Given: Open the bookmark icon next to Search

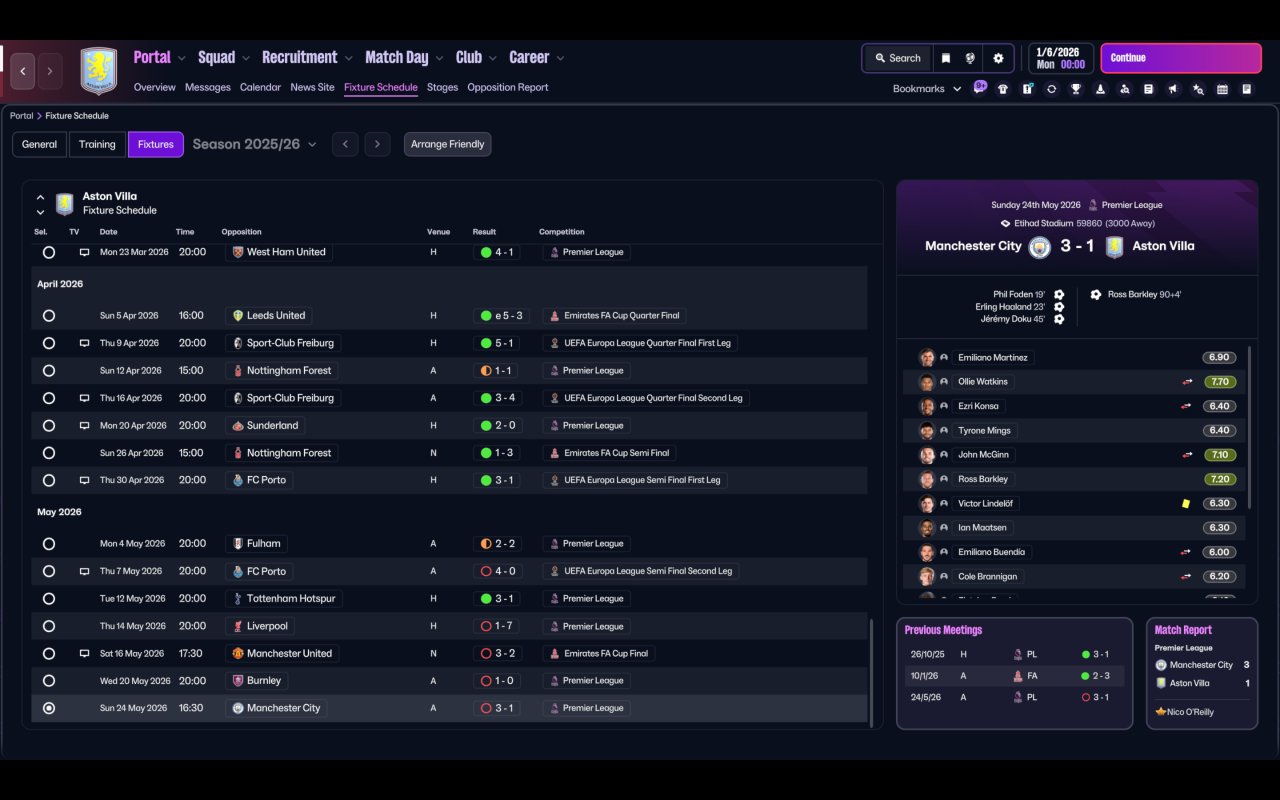Looking at the screenshot, I should tap(945, 58).
